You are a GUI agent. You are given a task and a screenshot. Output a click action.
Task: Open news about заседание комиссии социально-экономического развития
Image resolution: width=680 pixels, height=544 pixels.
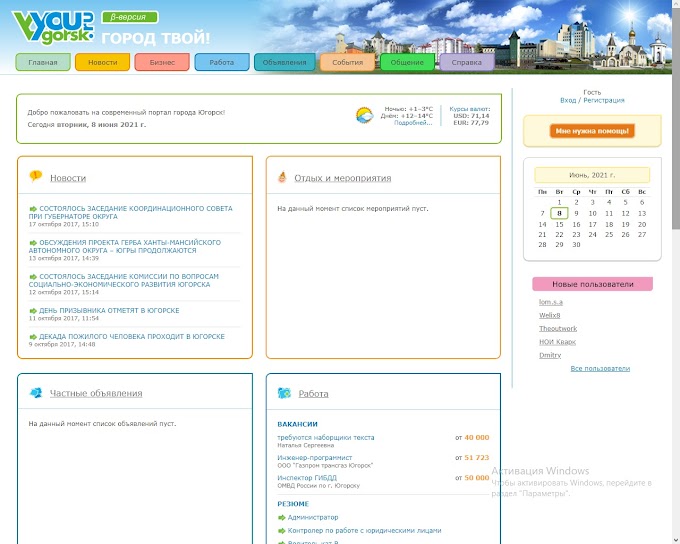click(x=124, y=280)
